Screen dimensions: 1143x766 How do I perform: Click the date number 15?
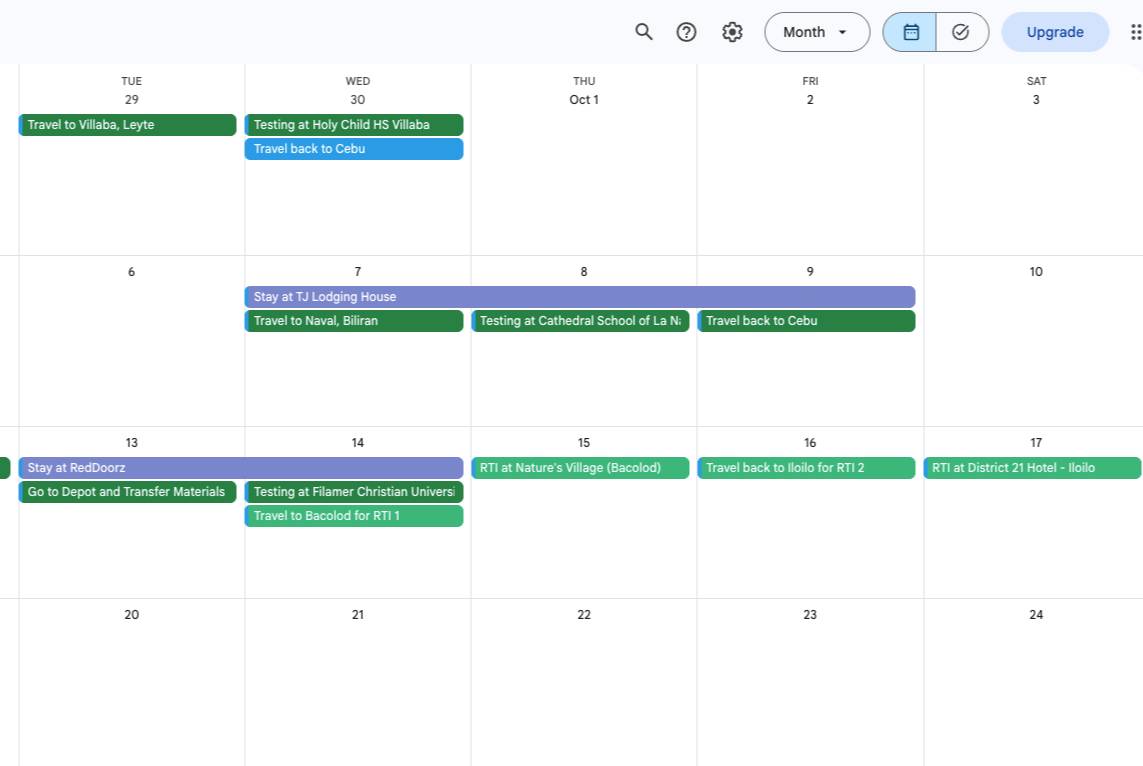[x=584, y=443]
